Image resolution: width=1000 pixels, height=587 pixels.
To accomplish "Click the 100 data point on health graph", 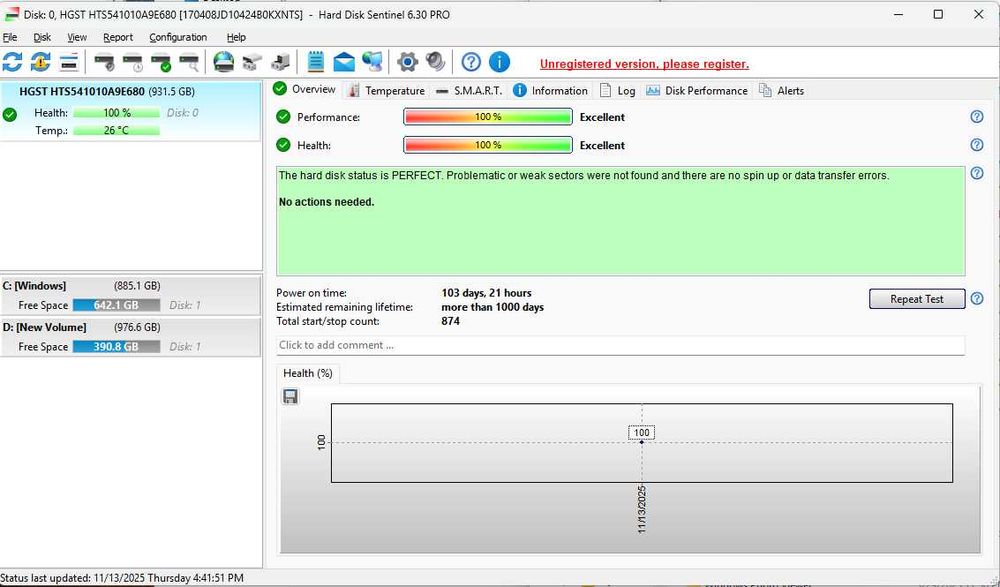I will click(642, 442).
